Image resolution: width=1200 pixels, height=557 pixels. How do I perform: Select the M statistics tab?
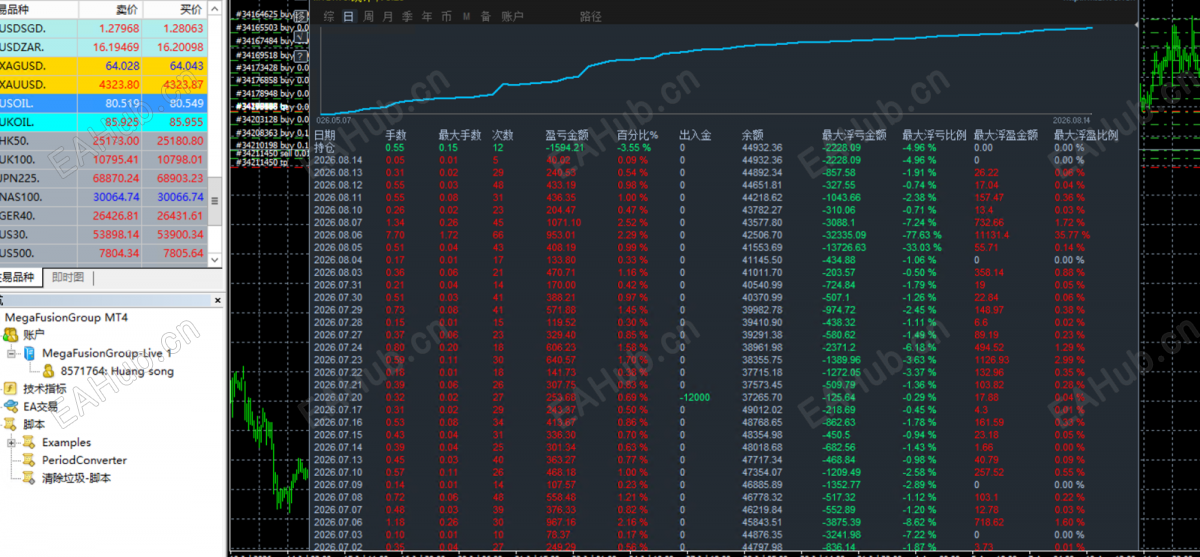(466, 17)
